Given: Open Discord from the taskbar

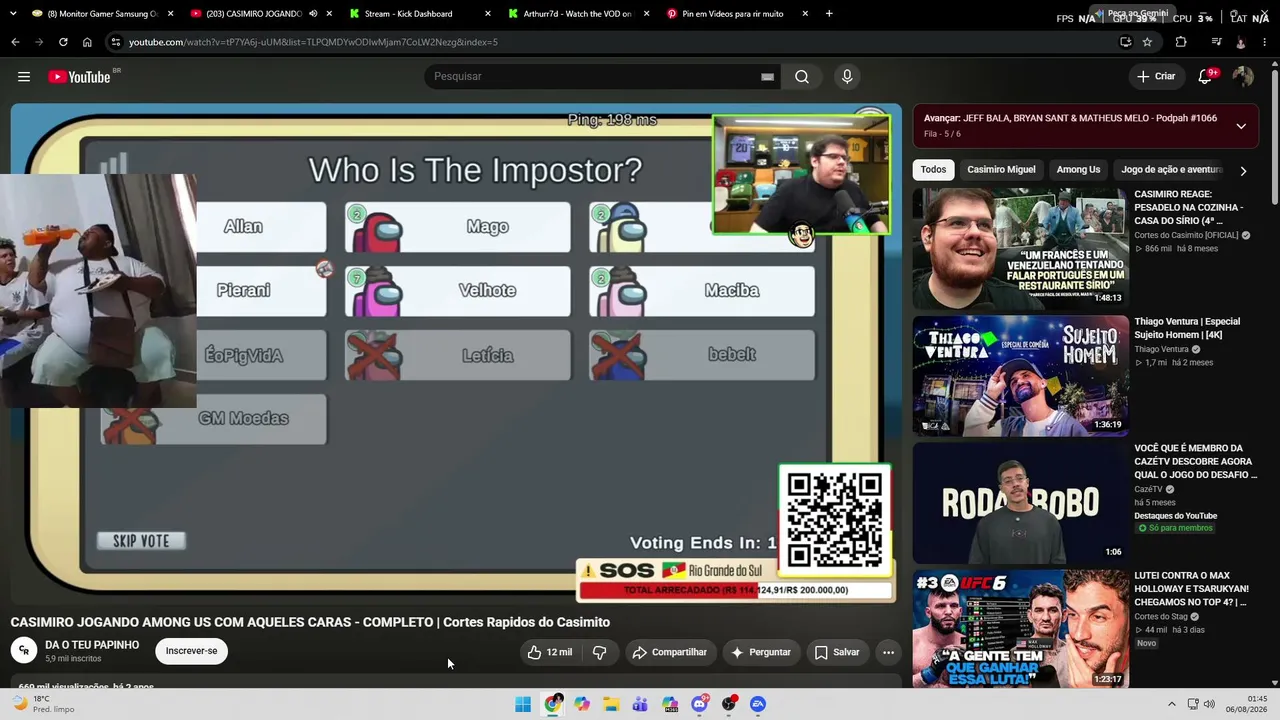Looking at the screenshot, I should [699, 704].
